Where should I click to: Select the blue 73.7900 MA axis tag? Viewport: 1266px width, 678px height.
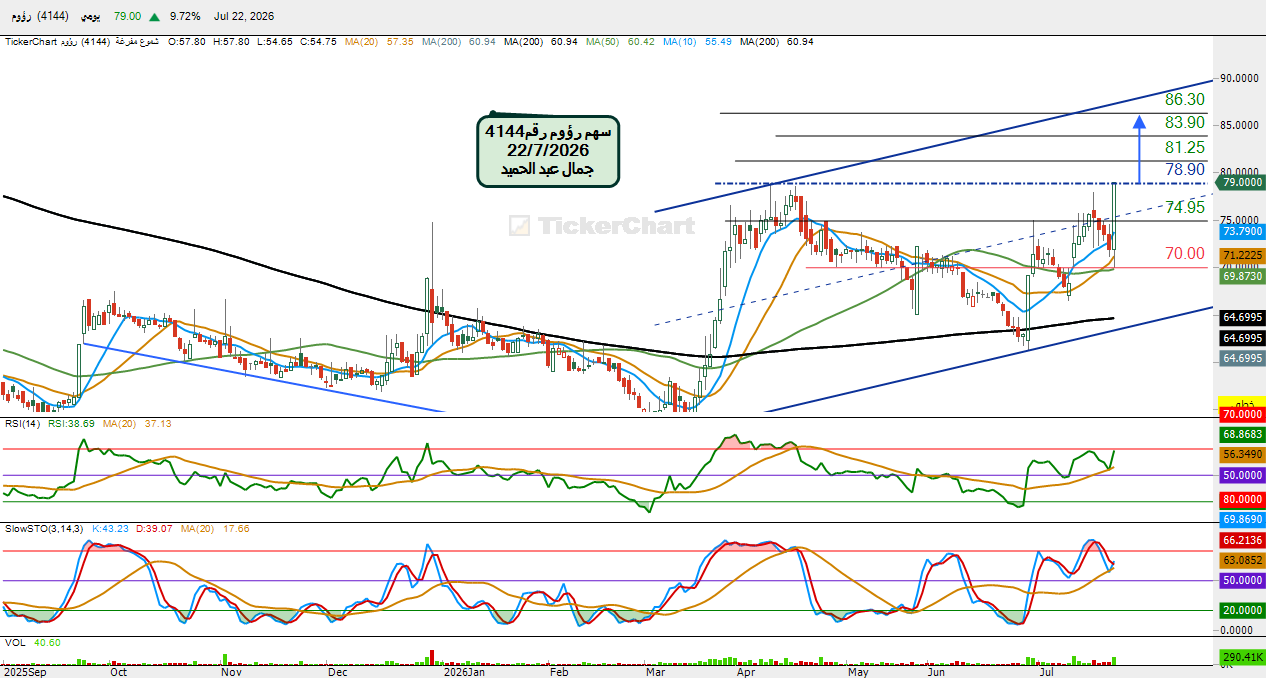(x=1242, y=231)
